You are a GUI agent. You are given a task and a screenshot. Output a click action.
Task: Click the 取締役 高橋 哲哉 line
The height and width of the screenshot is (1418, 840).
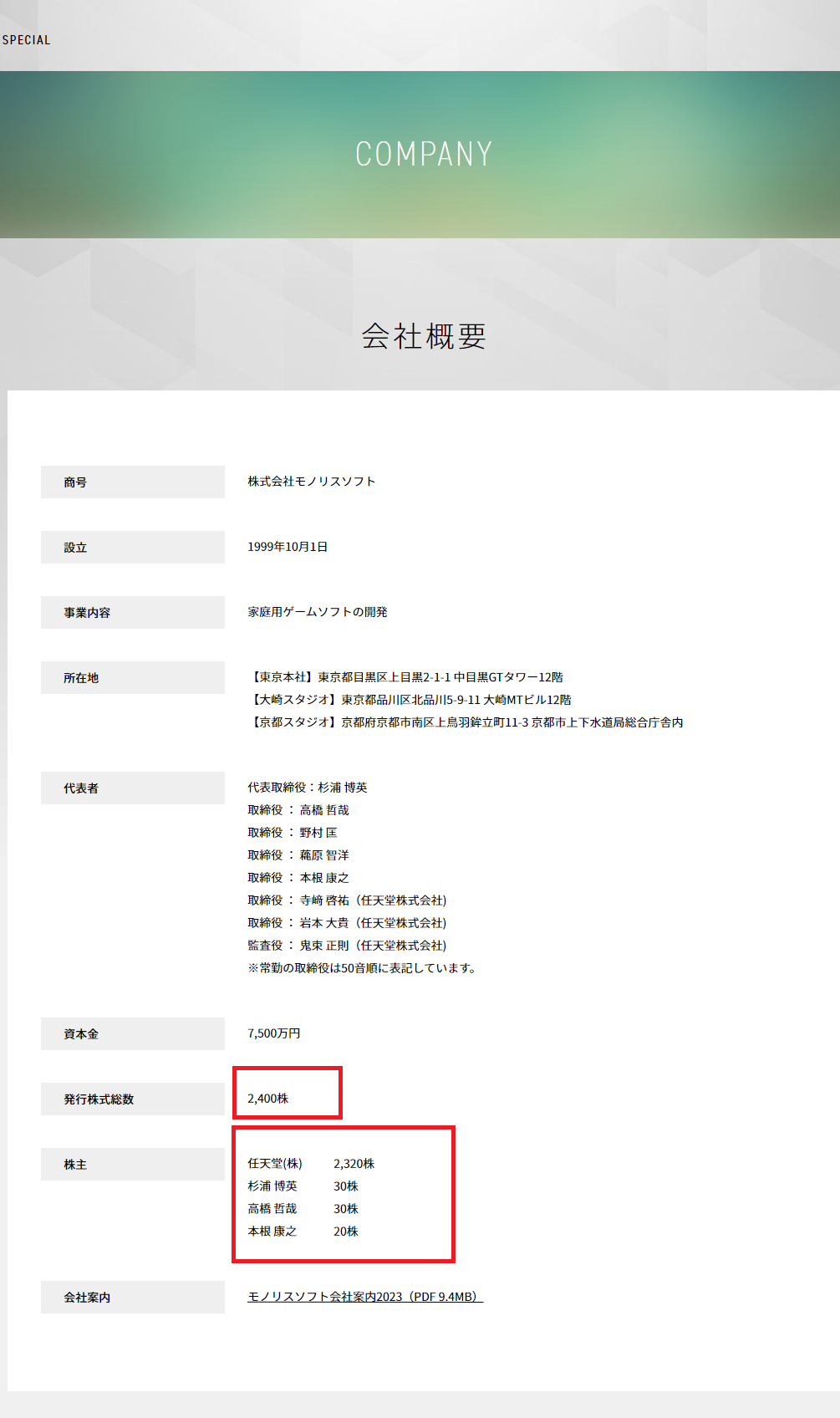tap(298, 810)
